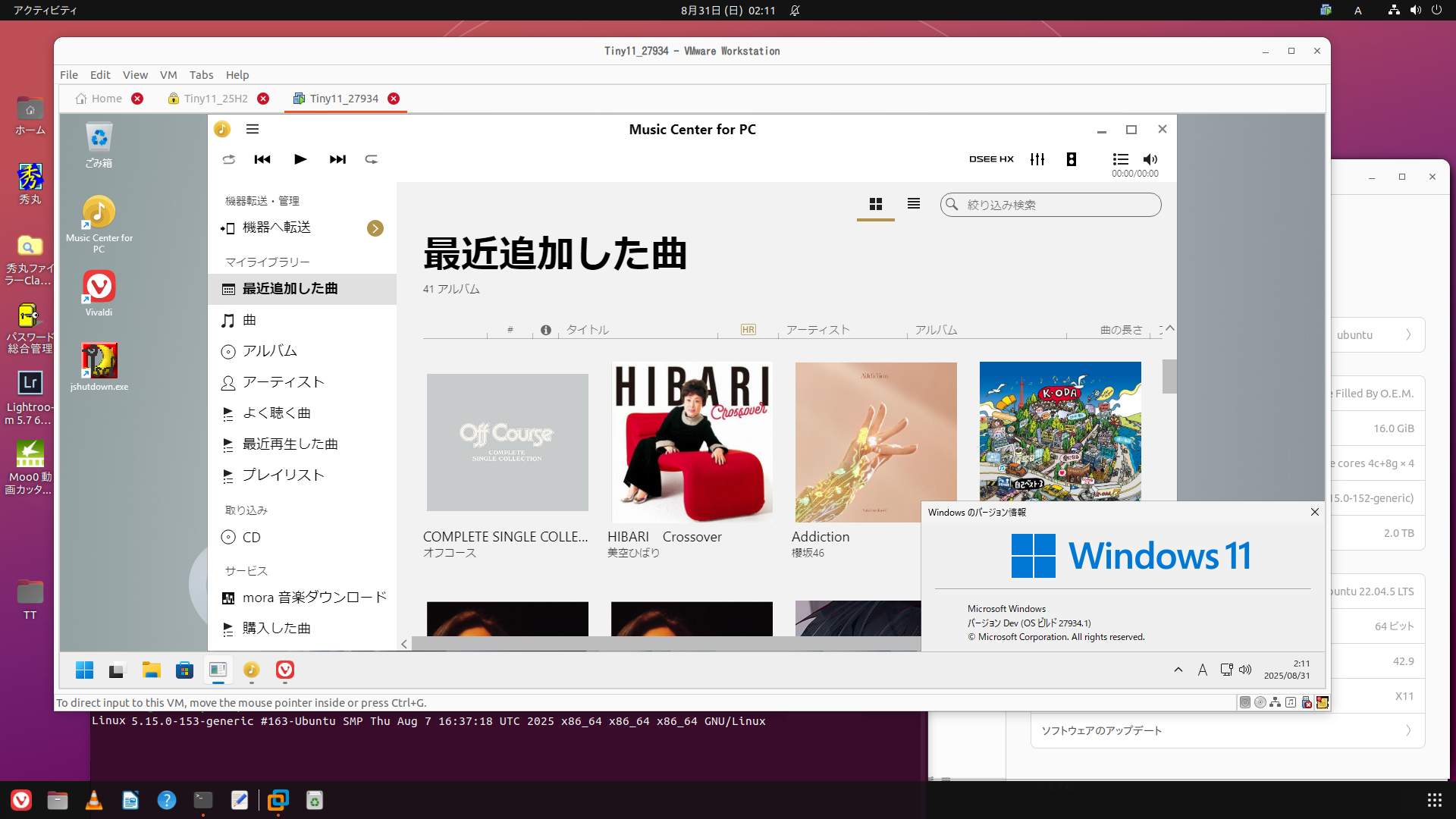1456x819 pixels.
Task: Open the Tabs menu in VMware
Action: tap(201, 75)
